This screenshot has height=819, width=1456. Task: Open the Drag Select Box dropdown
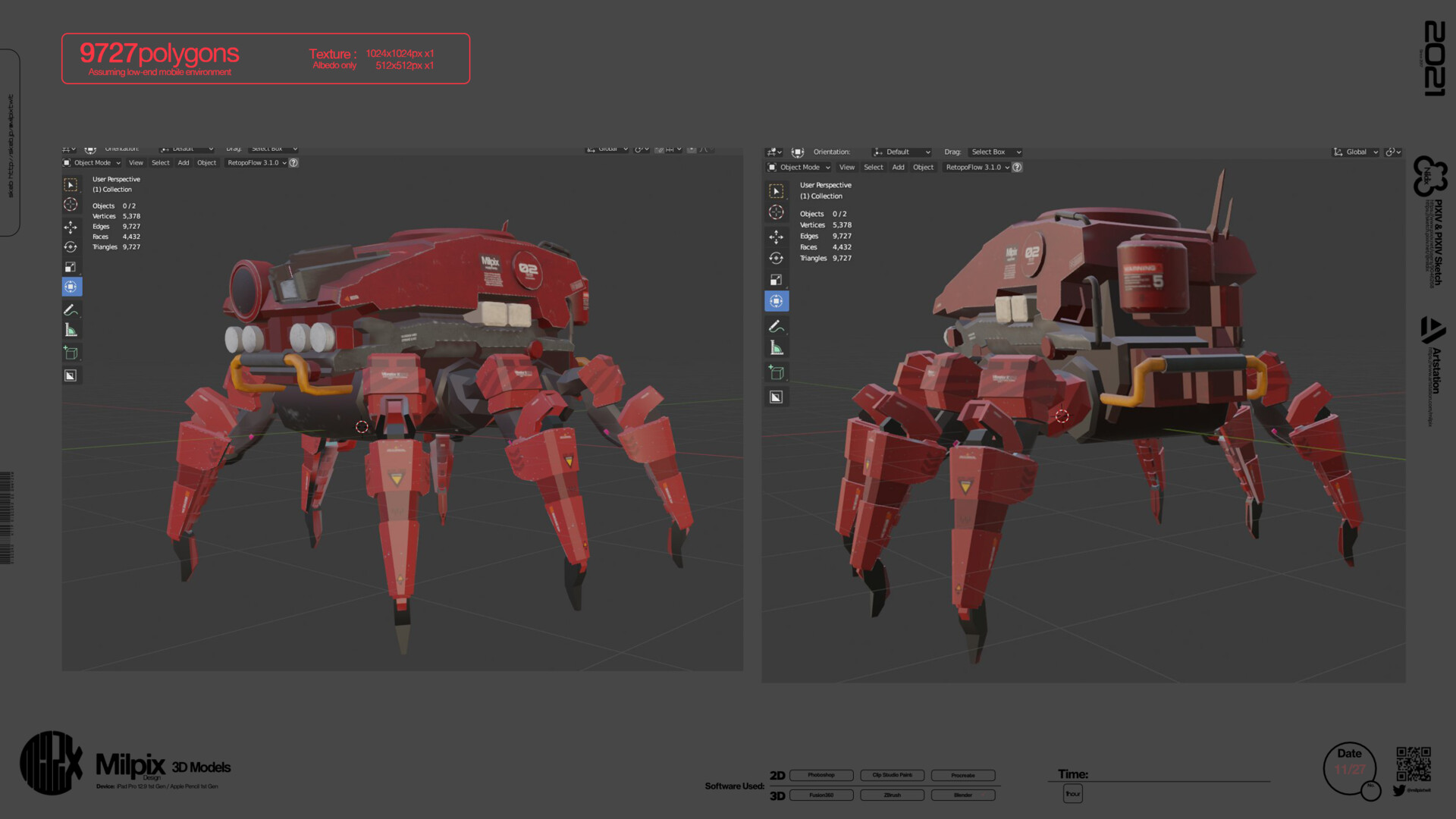274,149
